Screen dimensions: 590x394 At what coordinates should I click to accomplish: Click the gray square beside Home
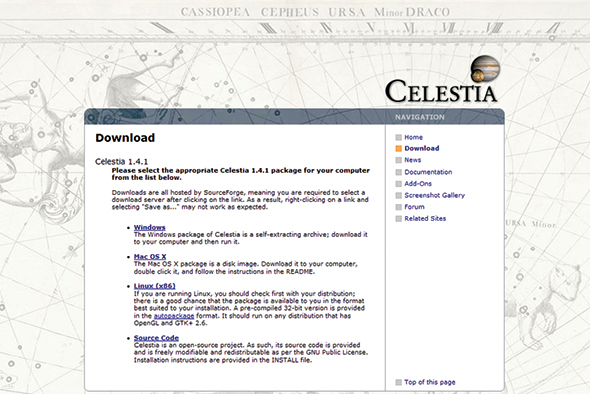(x=398, y=137)
